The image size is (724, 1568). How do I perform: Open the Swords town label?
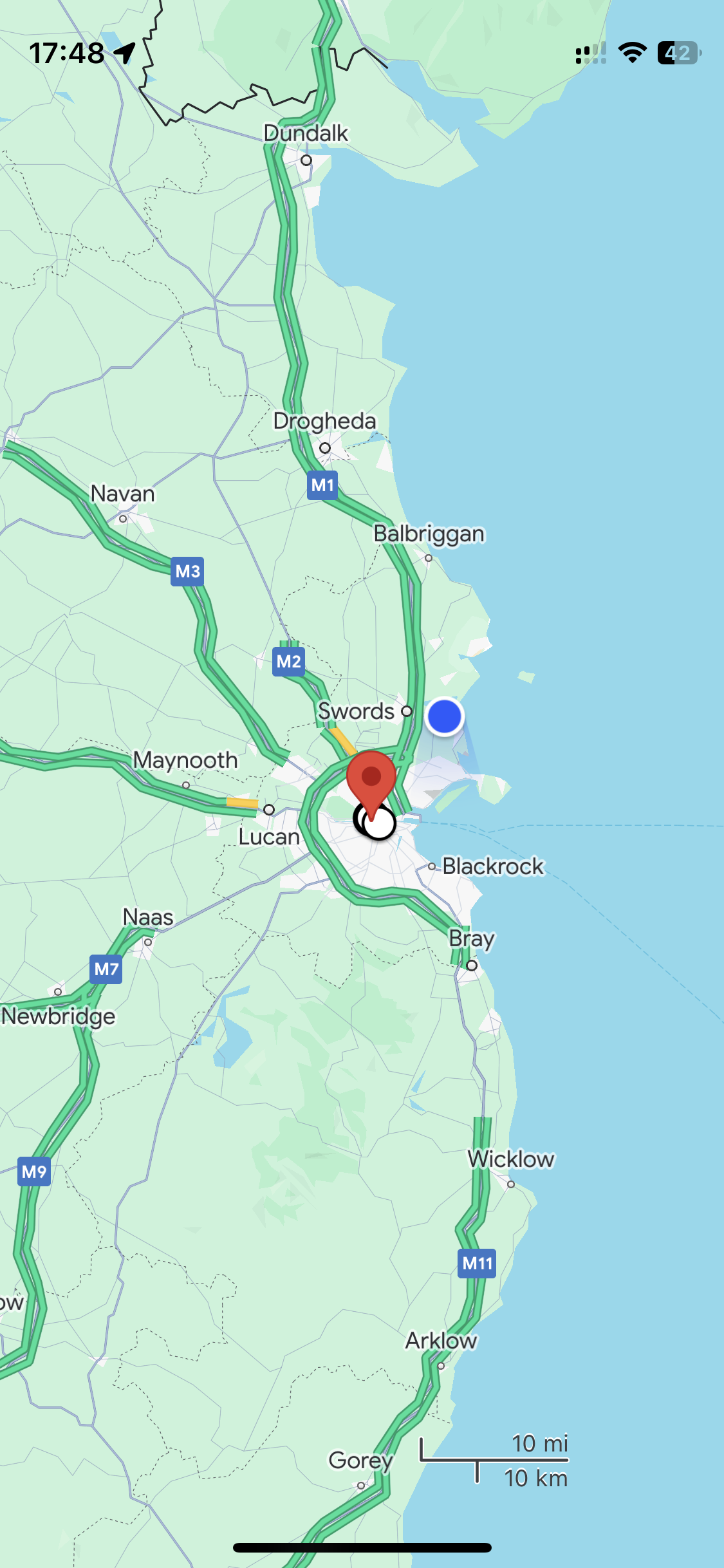pos(356,711)
